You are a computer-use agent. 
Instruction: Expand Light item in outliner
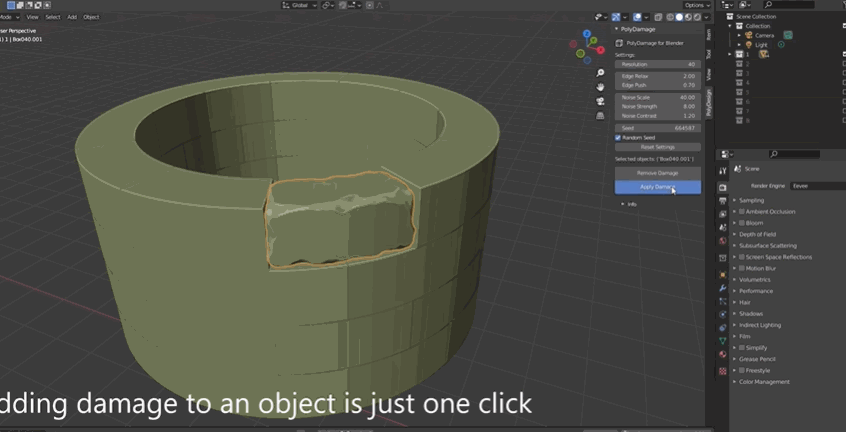point(739,45)
